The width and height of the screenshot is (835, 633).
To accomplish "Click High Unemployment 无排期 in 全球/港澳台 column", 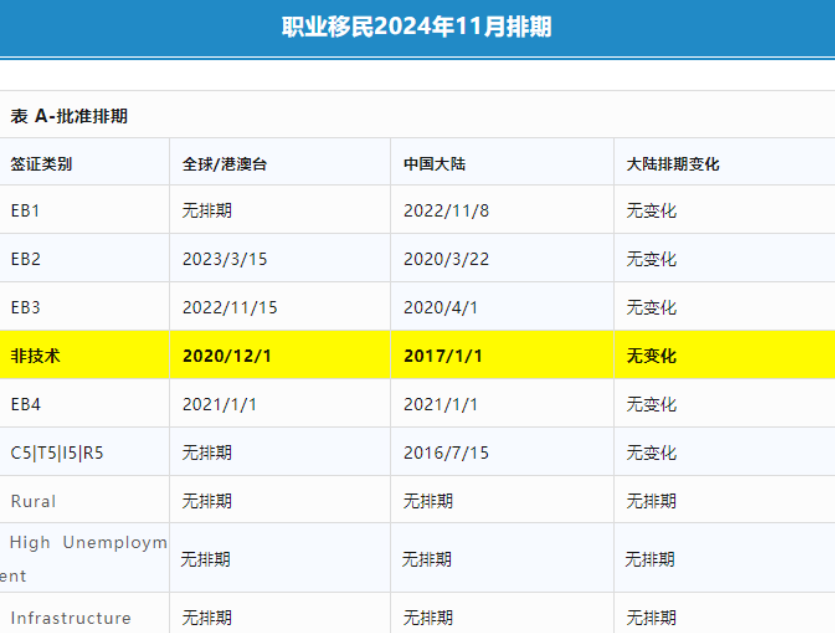I will 206,560.
